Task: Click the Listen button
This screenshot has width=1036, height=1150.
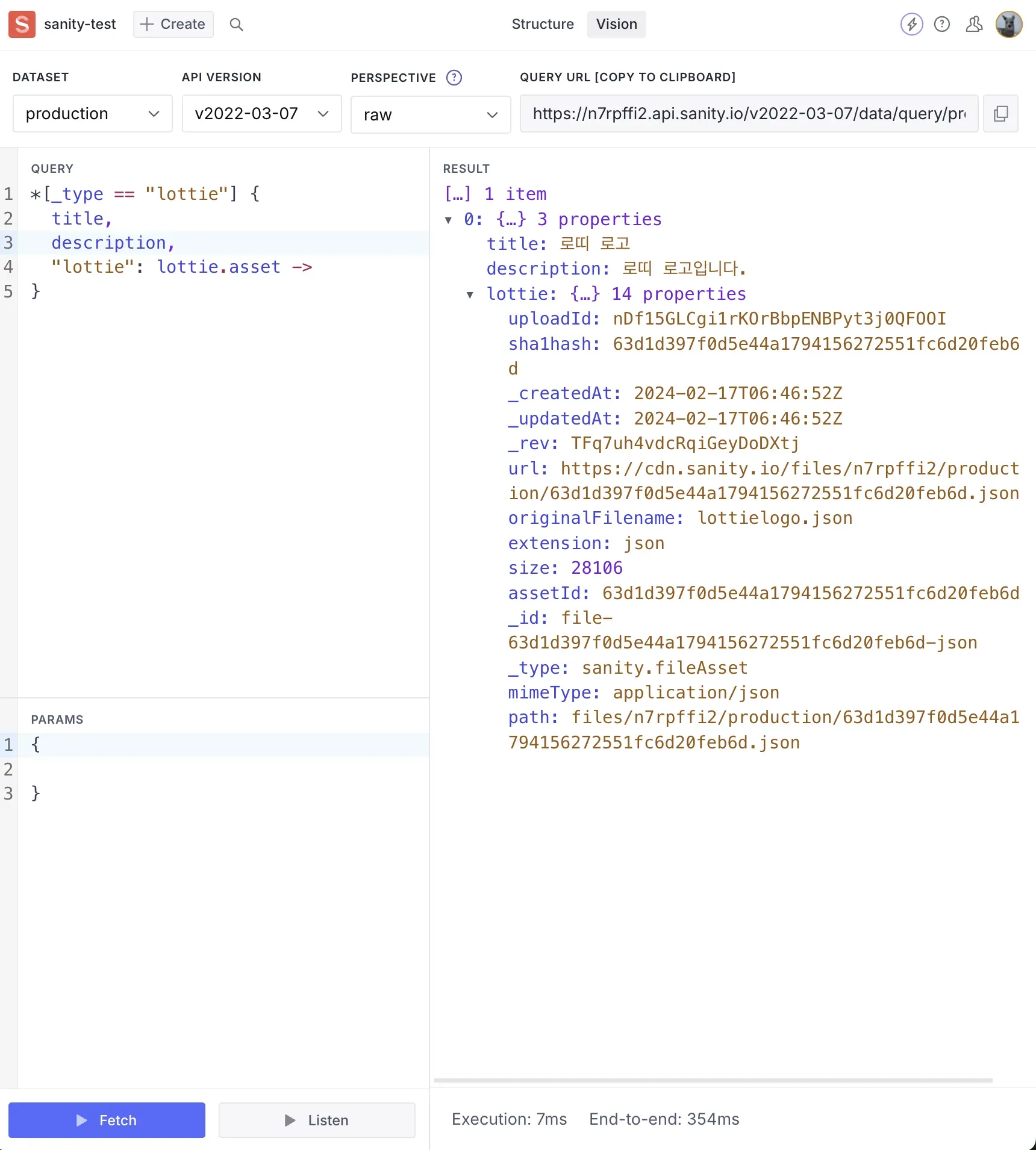Action: tap(317, 1120)
